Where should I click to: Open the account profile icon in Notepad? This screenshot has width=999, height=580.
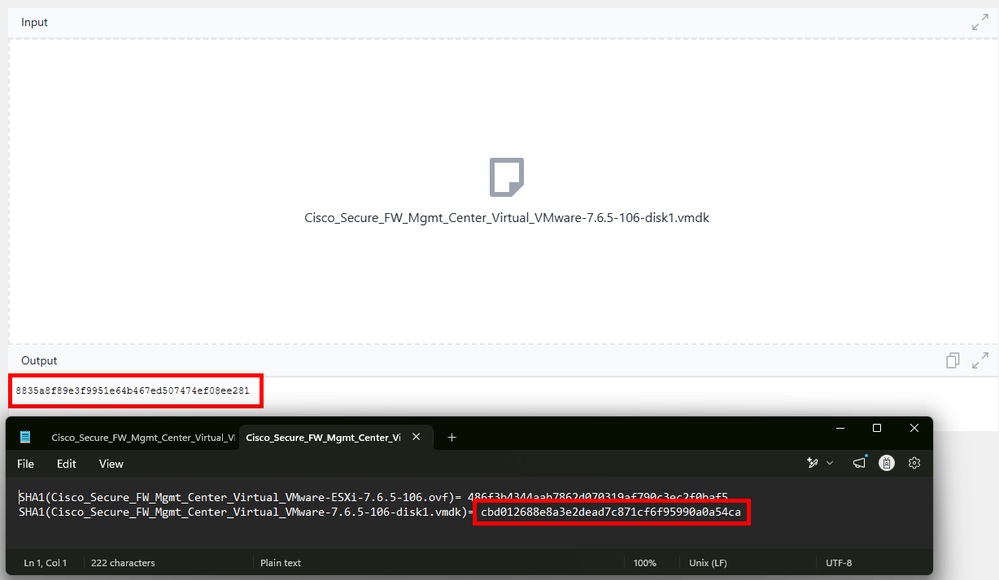(x=886, y=463)
